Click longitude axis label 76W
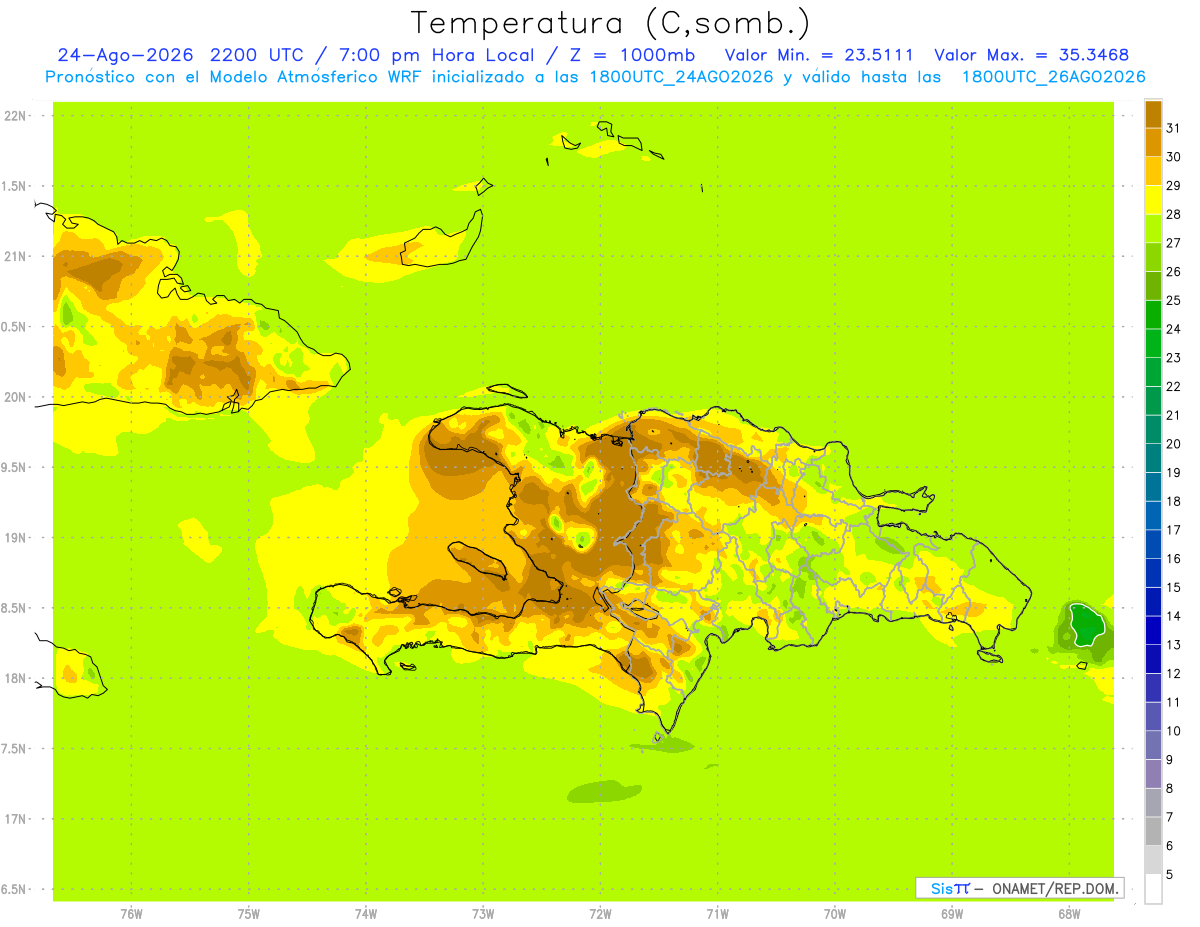 132,914
